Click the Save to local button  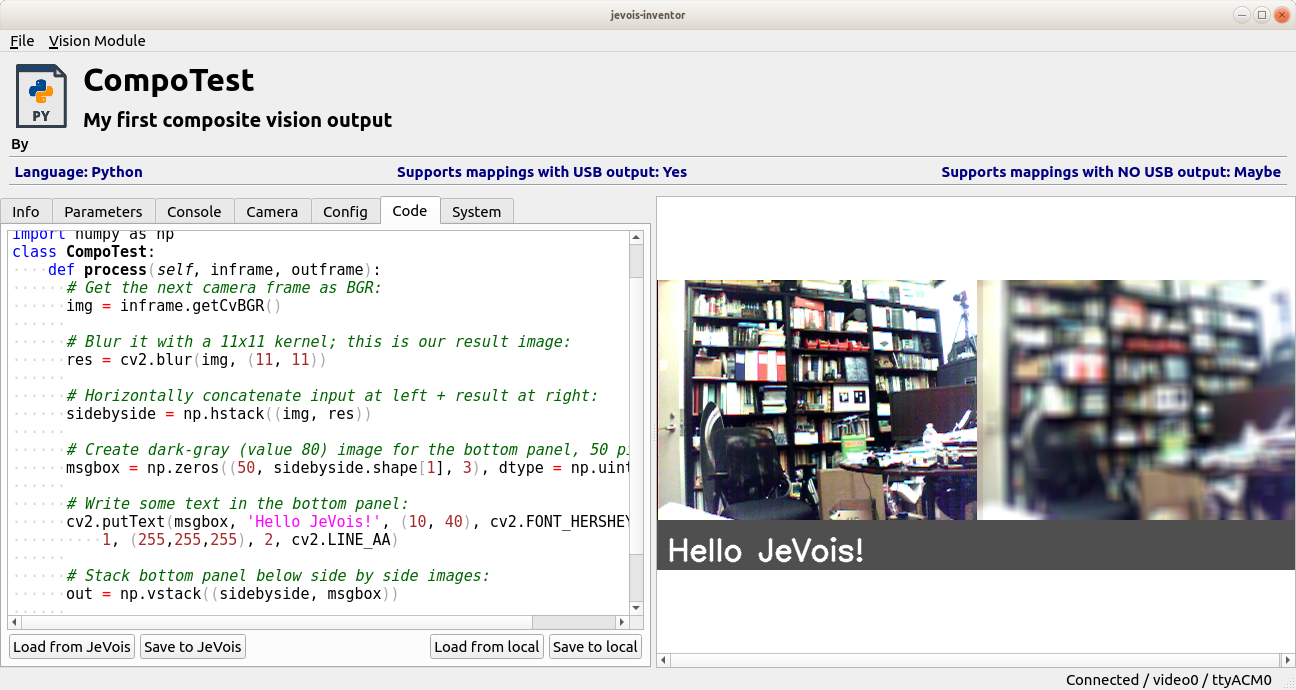pyautogui.click(x=595, y=647)
